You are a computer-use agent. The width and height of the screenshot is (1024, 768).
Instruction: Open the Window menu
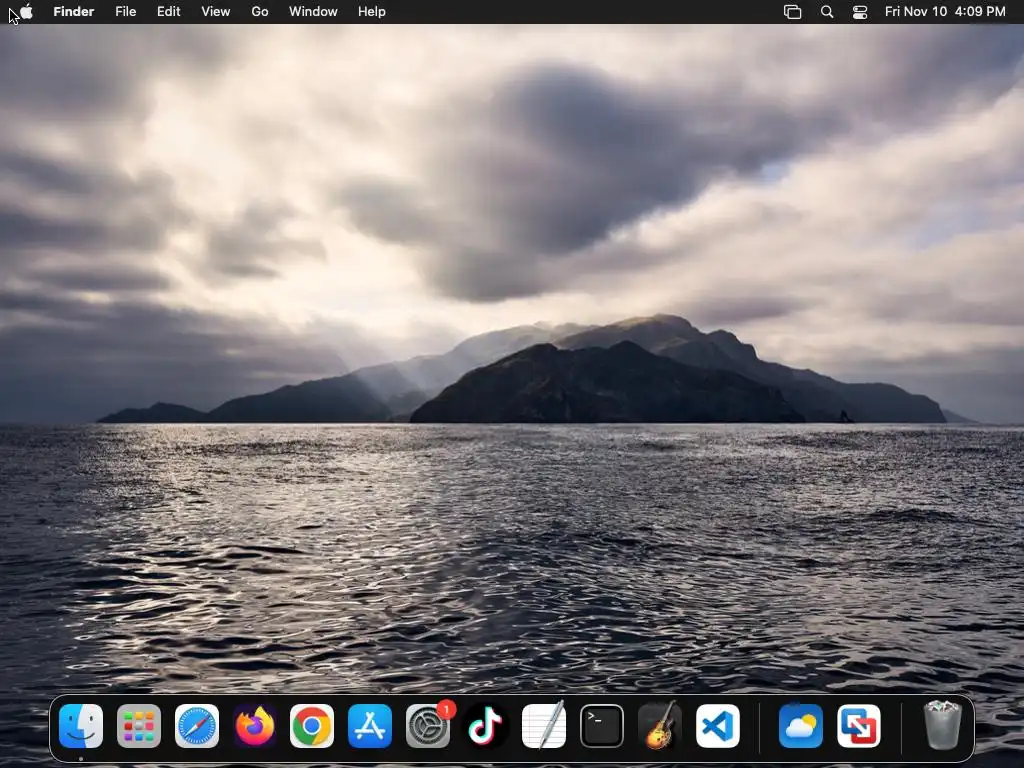[x=313, y=12]
